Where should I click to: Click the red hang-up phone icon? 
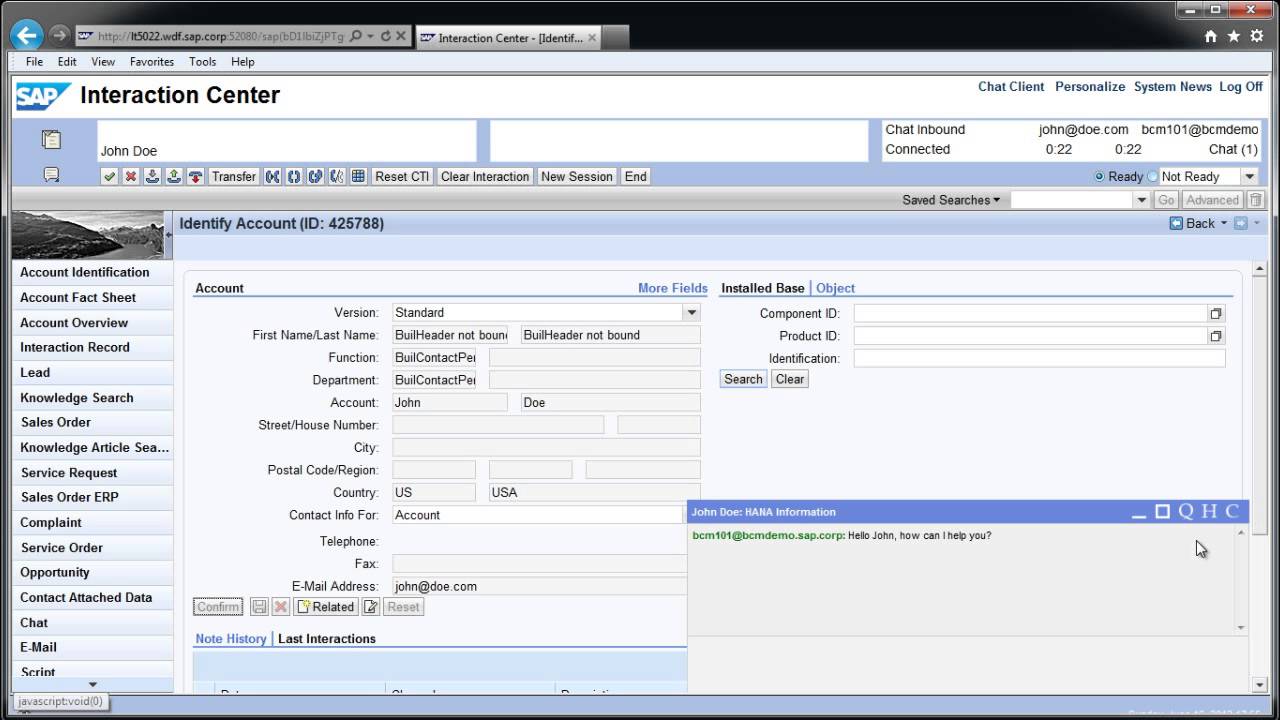pos(195,176)
